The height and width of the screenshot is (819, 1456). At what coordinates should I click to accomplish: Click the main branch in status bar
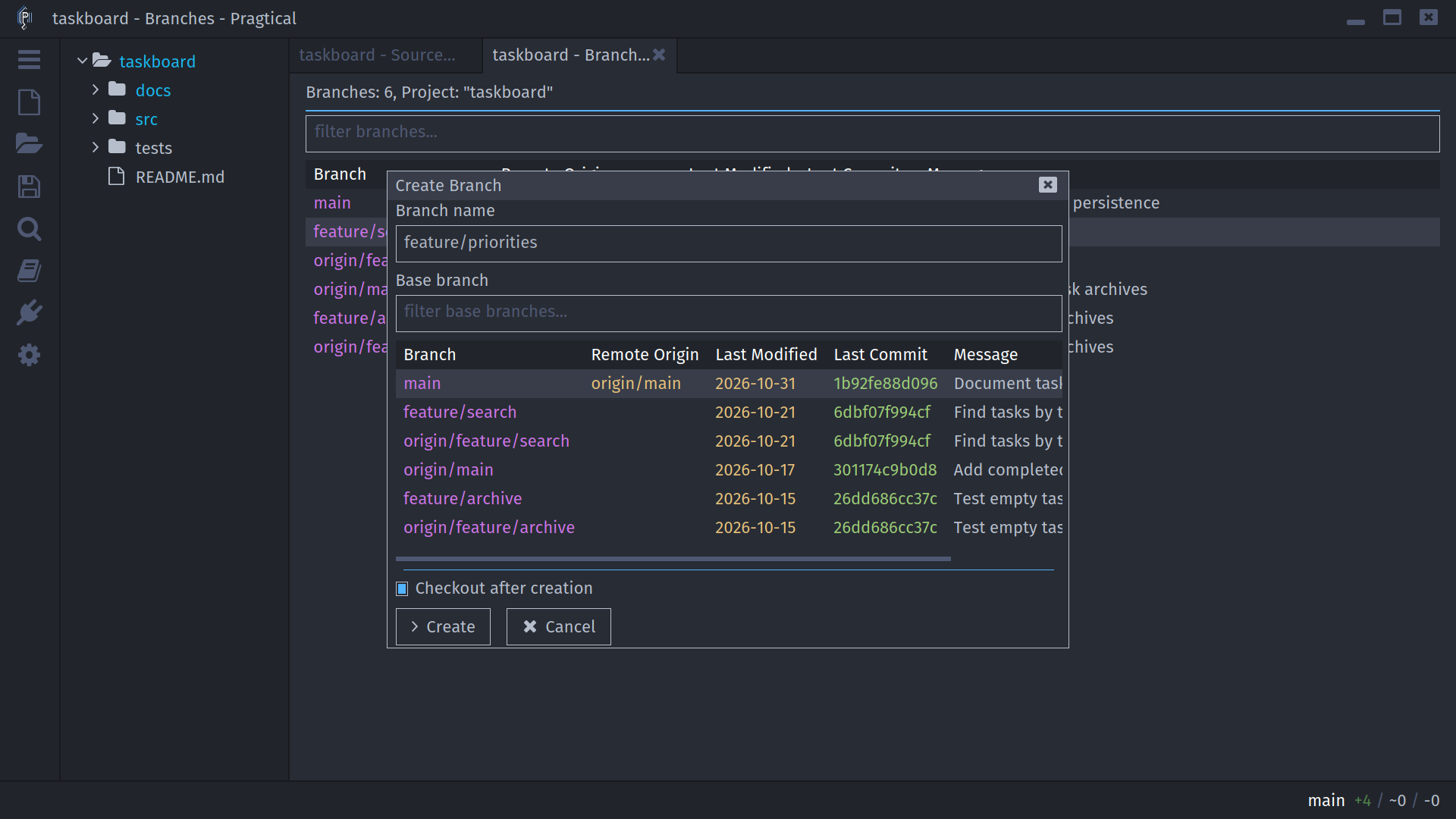click(1326, 800)
